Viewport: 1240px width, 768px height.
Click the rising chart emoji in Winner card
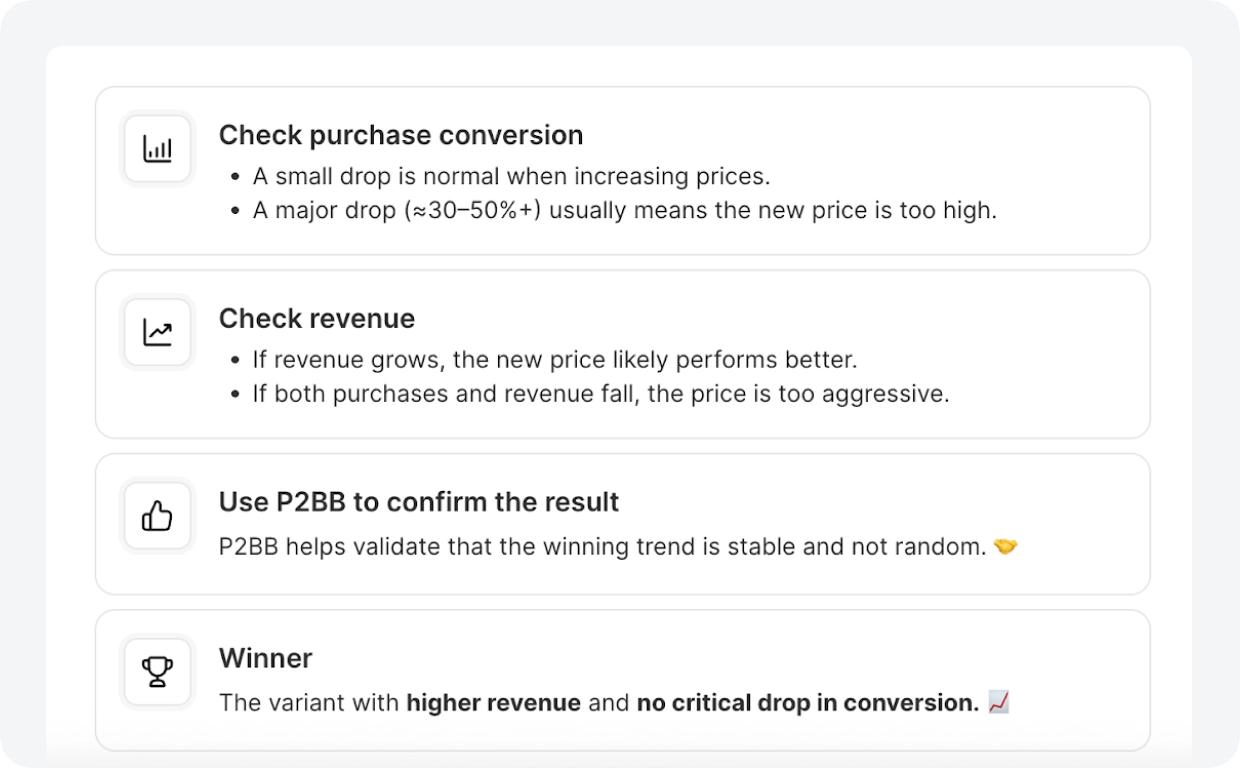tap(998, 703)
